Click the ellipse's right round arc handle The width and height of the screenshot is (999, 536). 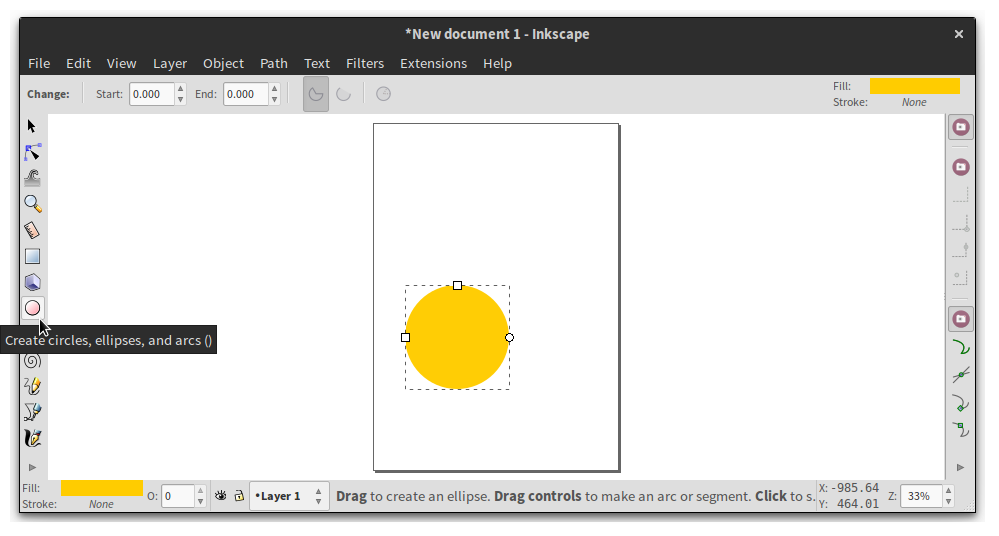[x=509, y=338]
